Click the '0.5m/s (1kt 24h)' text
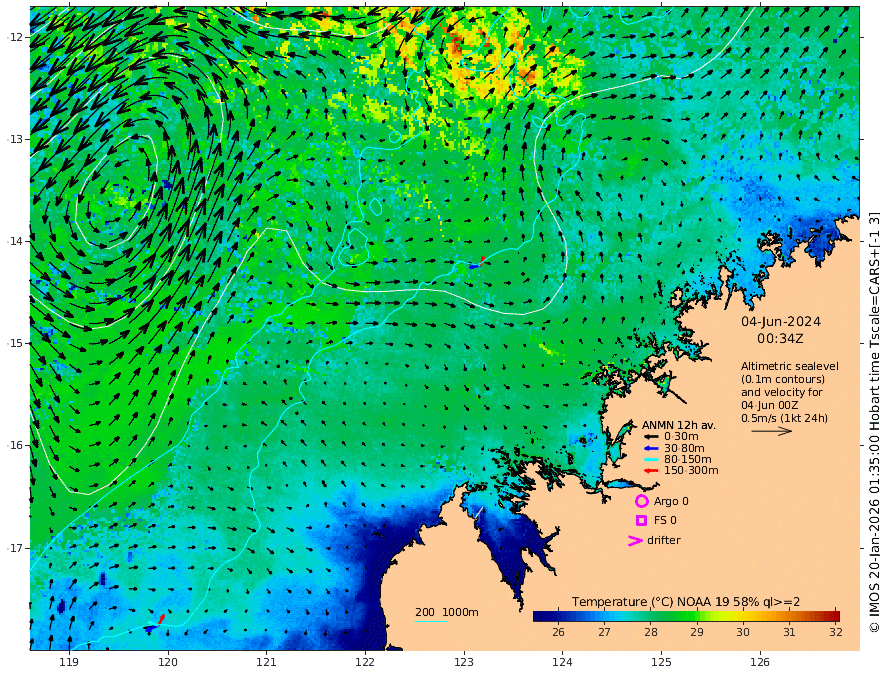880x680 pixels. tap(784, 419)
